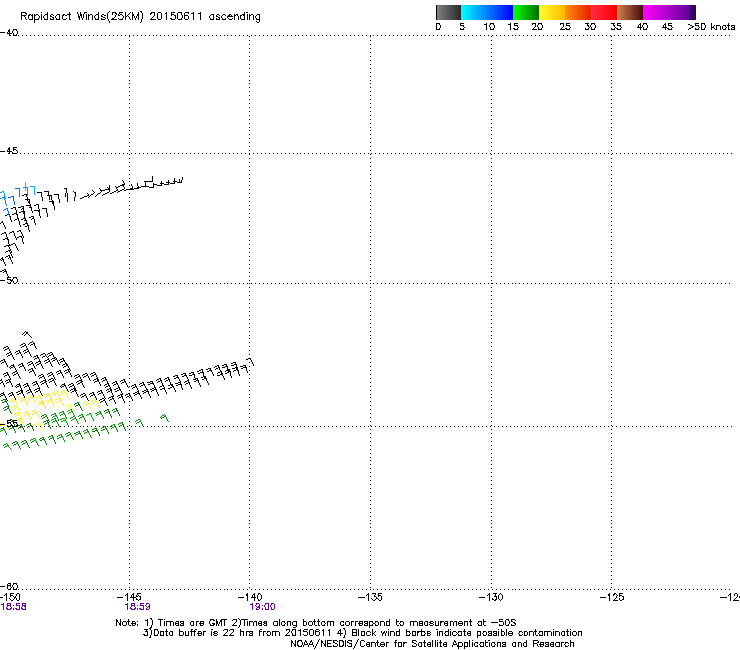Click the -135 longitude axis label
The image size is (740, 650).
tap(370, 597)
